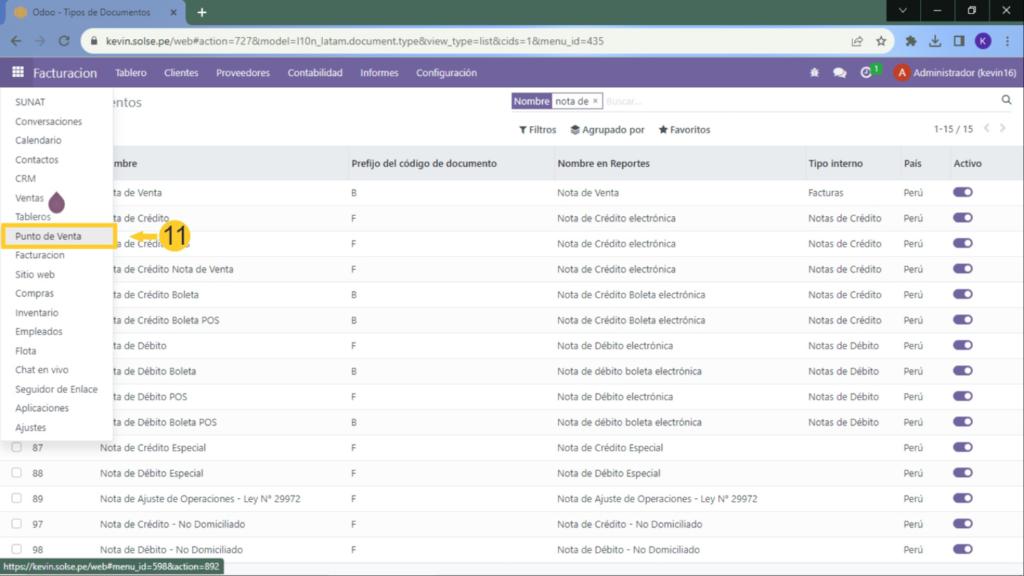Bookmark page with the star icon

(881, 42)
